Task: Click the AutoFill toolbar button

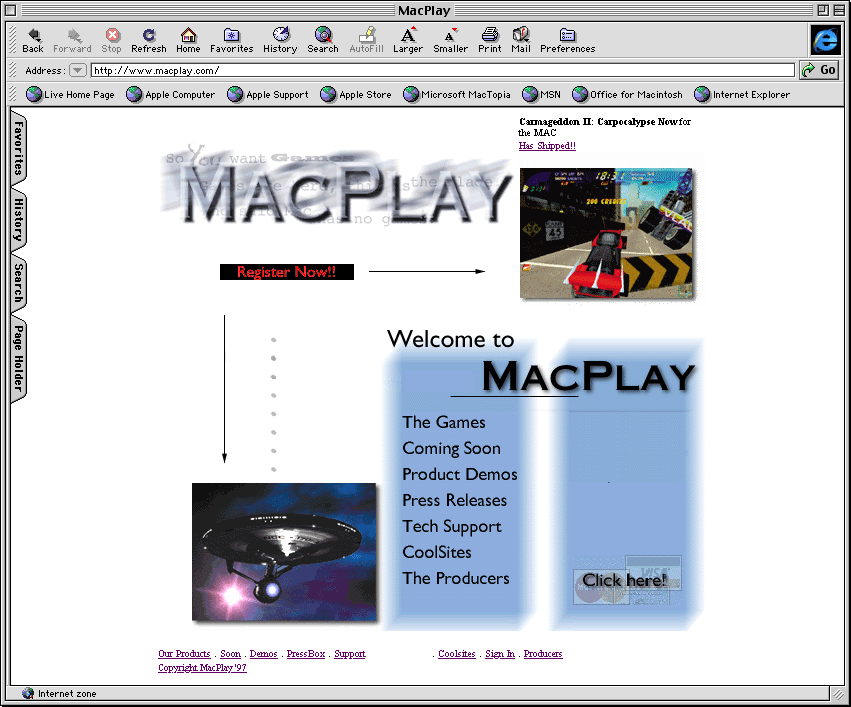Action: 366,41
